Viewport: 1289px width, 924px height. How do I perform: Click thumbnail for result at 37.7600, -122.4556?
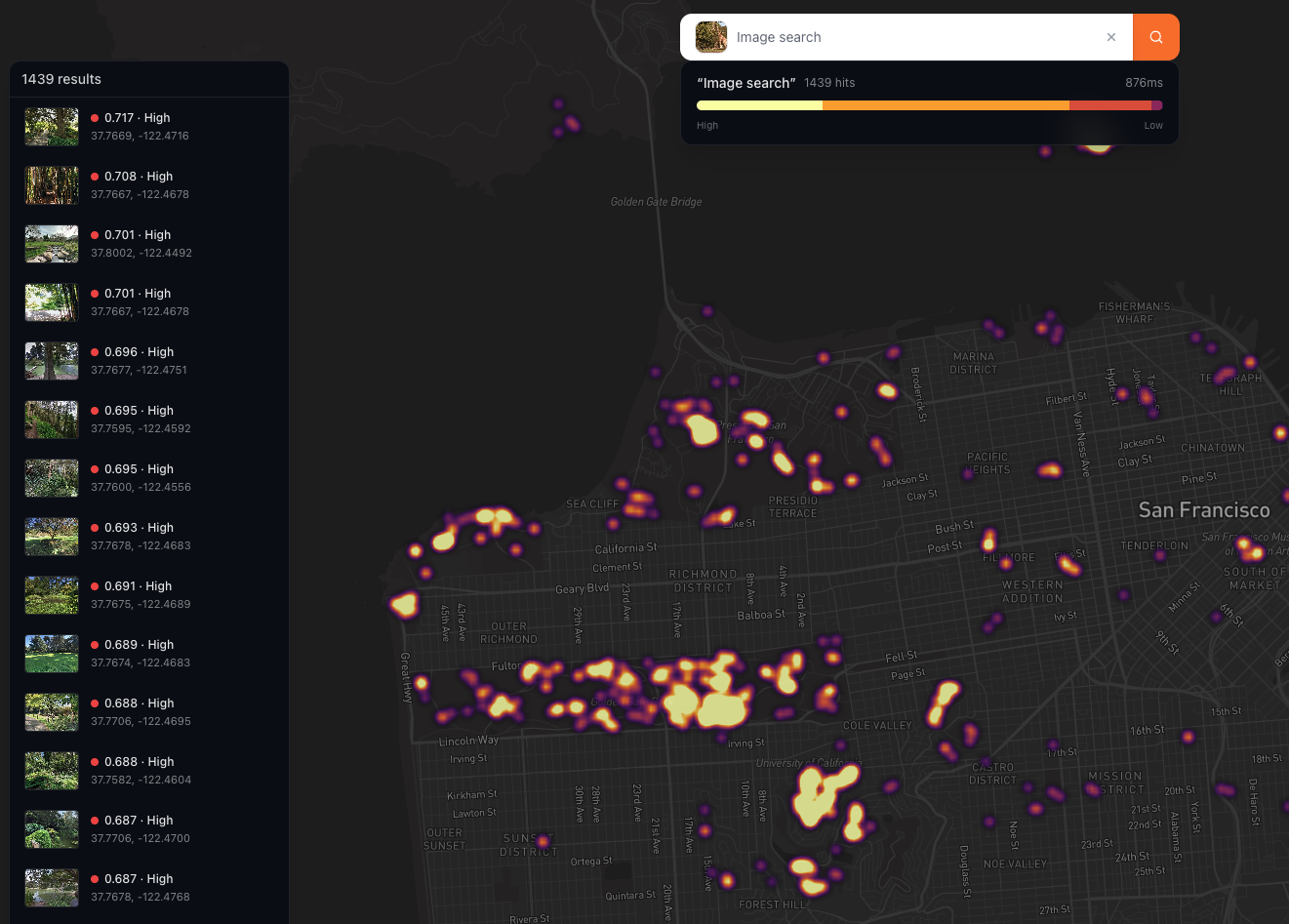(52, 478)
